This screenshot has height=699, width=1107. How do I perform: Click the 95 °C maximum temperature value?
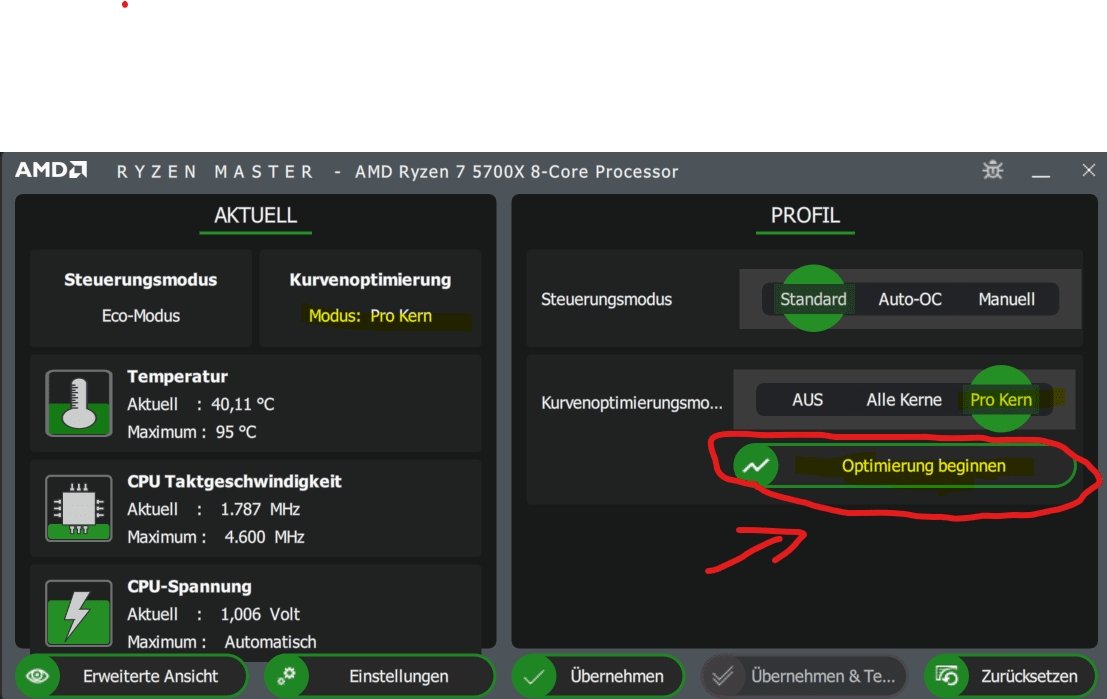tap(236, 431)
